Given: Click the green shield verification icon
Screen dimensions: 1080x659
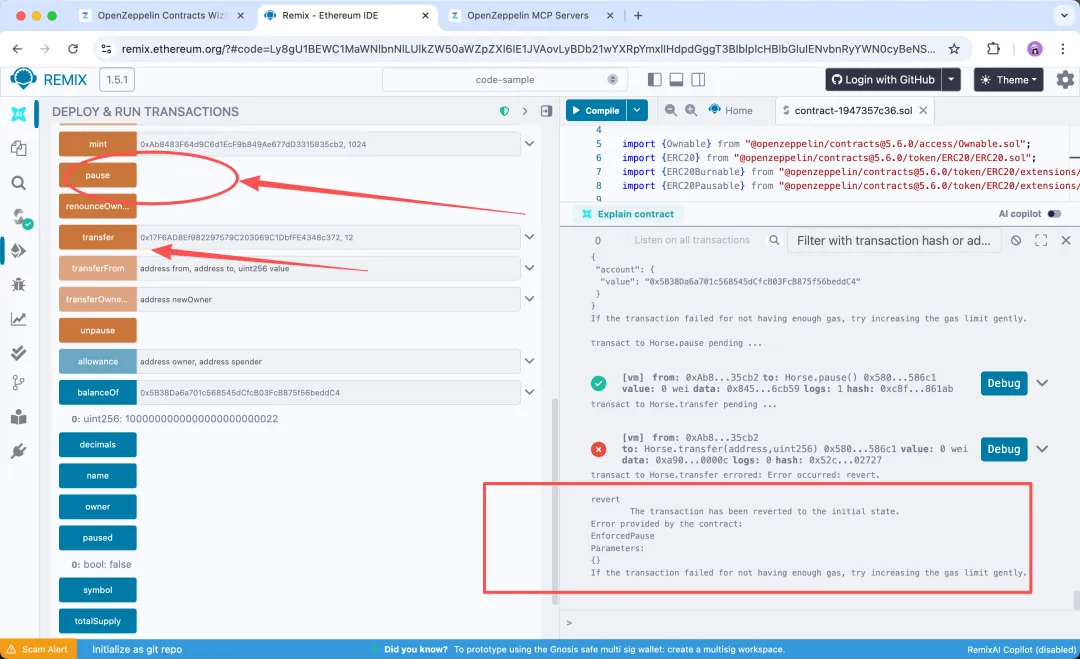Looking at the screenshot, I should 504,111.
